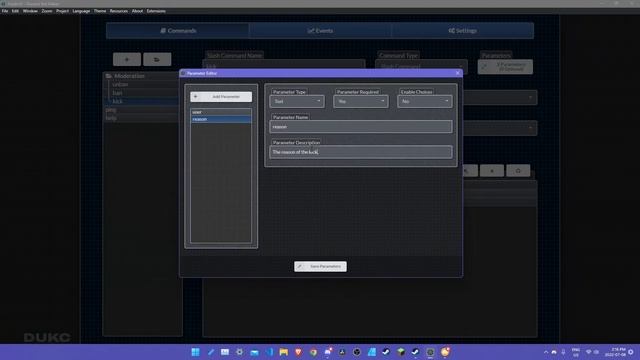Select the 'reason' parameter in list

pyautogui.click(x=221, y=119)
